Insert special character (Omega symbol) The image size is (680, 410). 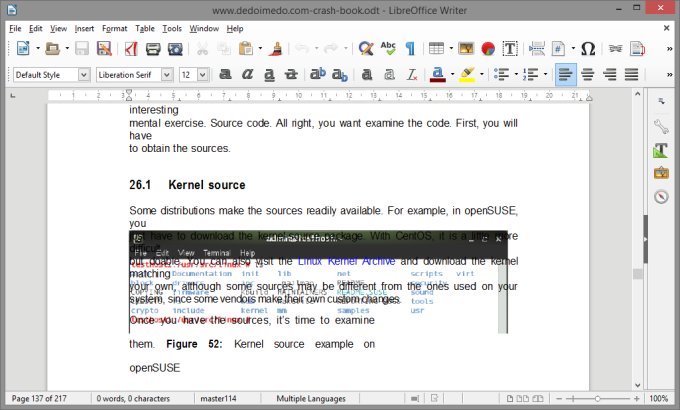pyautogui.click(x=588, y=48)
